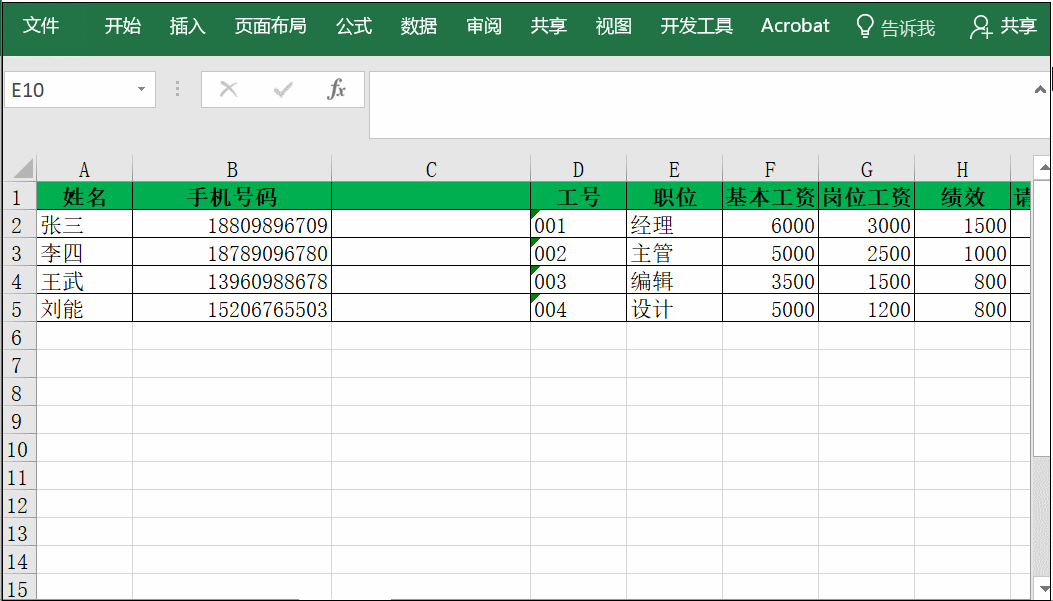Open the Insert Function fx dialog
Image resolution: width=1053 pixels, height=601 pixels.
point(336,89)
